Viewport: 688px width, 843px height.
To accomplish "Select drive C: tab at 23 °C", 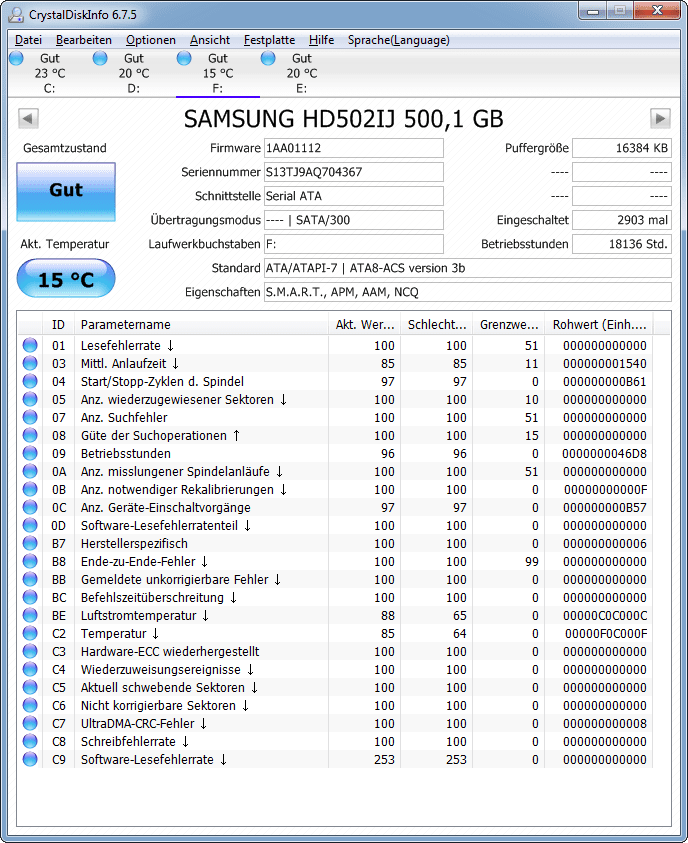I will pyautogui.click(x=50, y=73).
